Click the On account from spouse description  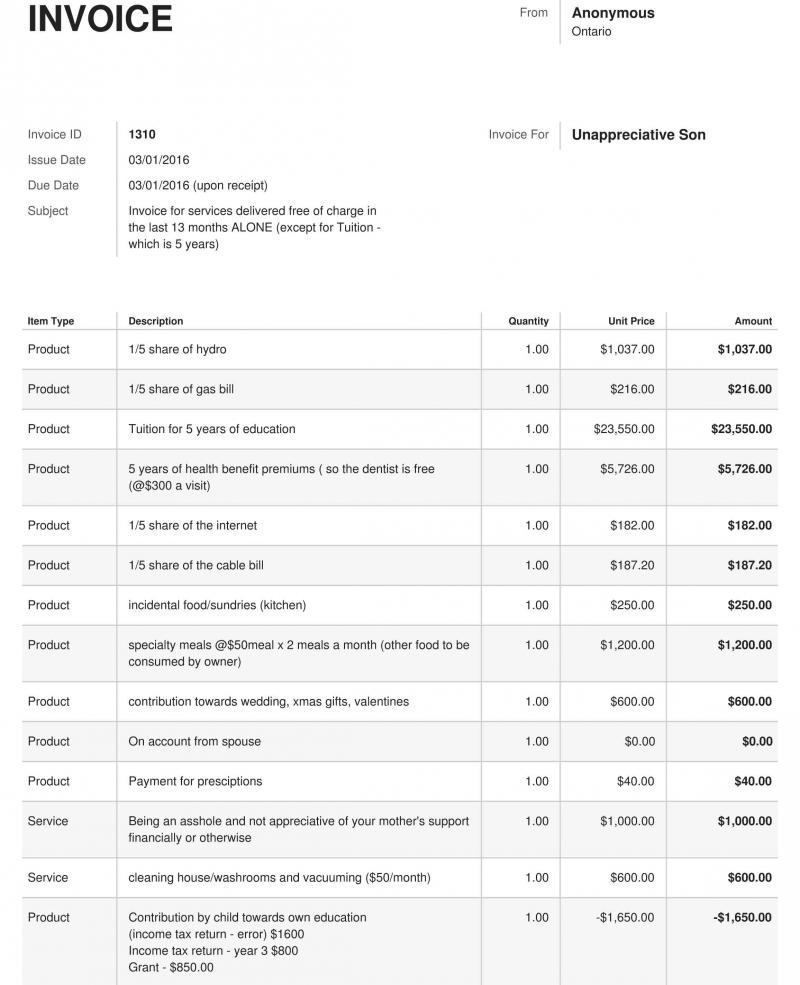194,741
